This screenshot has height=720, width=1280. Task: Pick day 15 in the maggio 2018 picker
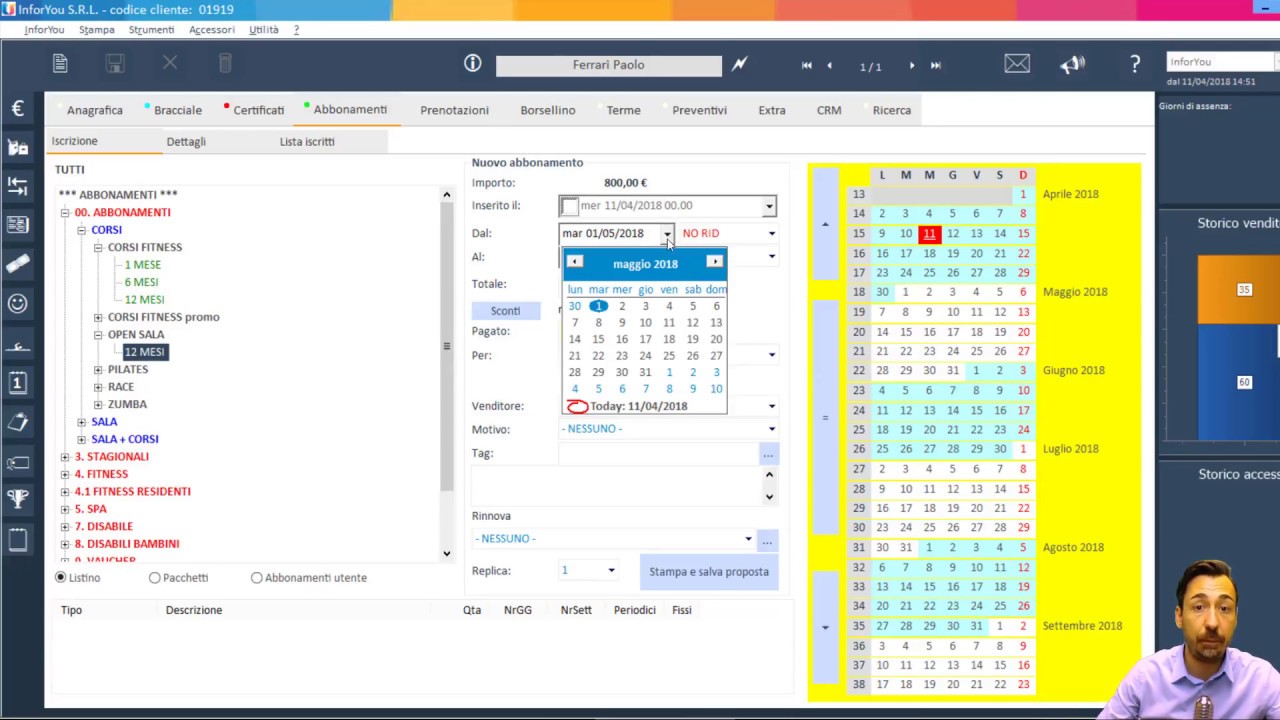(598, 339)
